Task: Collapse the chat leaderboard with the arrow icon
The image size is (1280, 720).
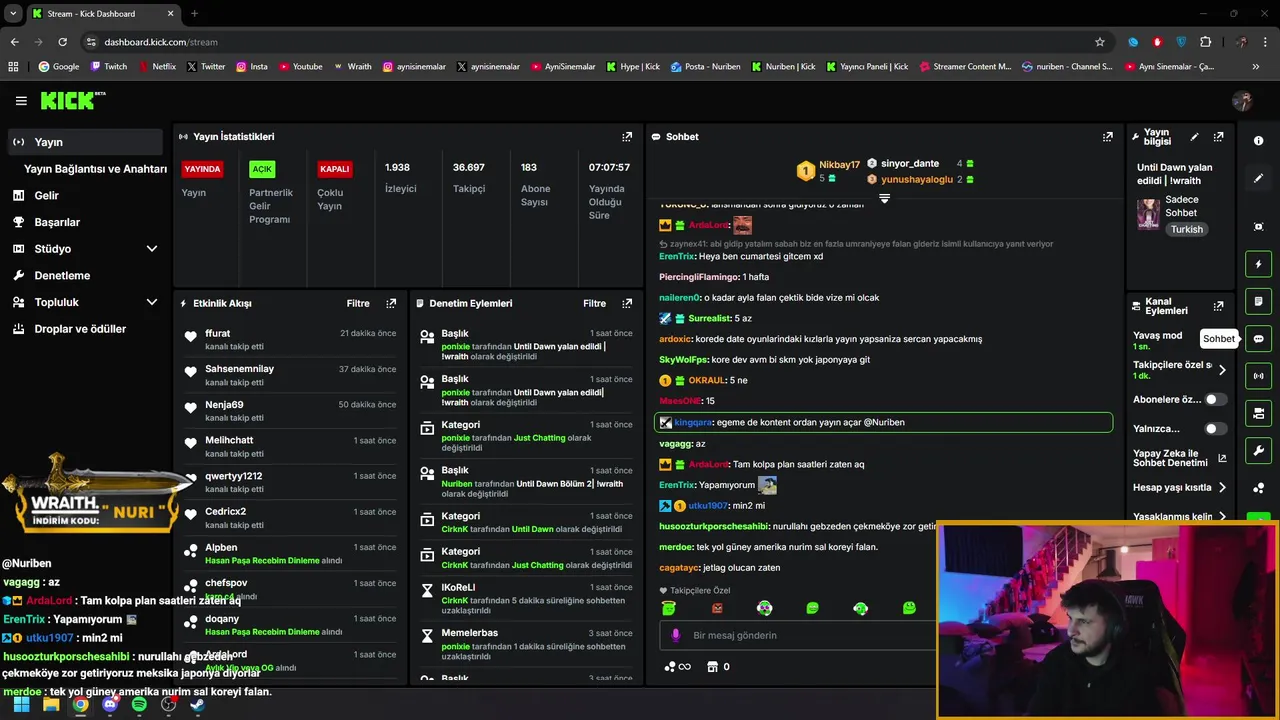Action: tap(884, 199)
